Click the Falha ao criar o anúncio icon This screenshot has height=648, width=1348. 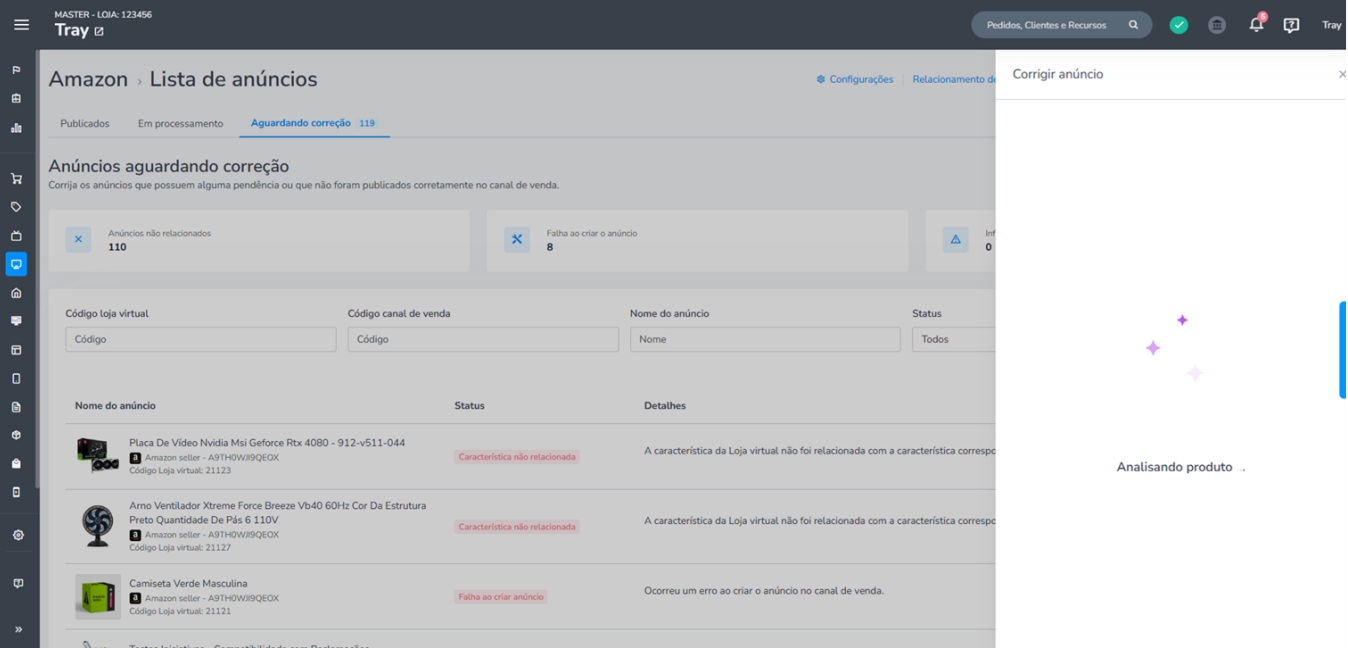517,240
